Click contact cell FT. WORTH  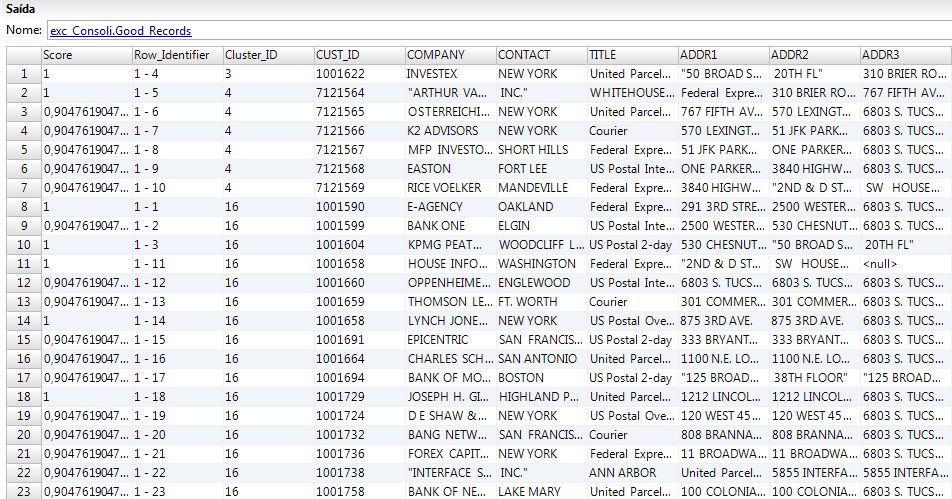tap(542, 302)
